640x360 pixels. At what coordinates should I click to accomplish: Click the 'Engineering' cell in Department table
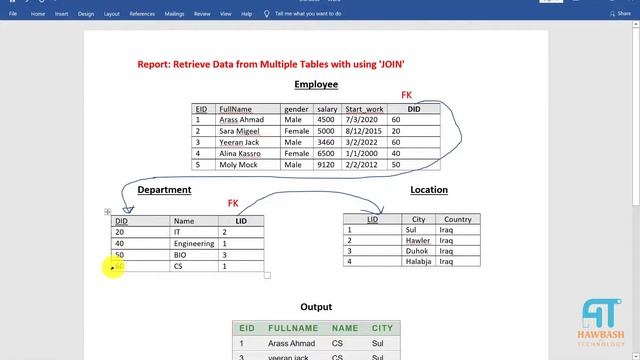coord(194,243)
